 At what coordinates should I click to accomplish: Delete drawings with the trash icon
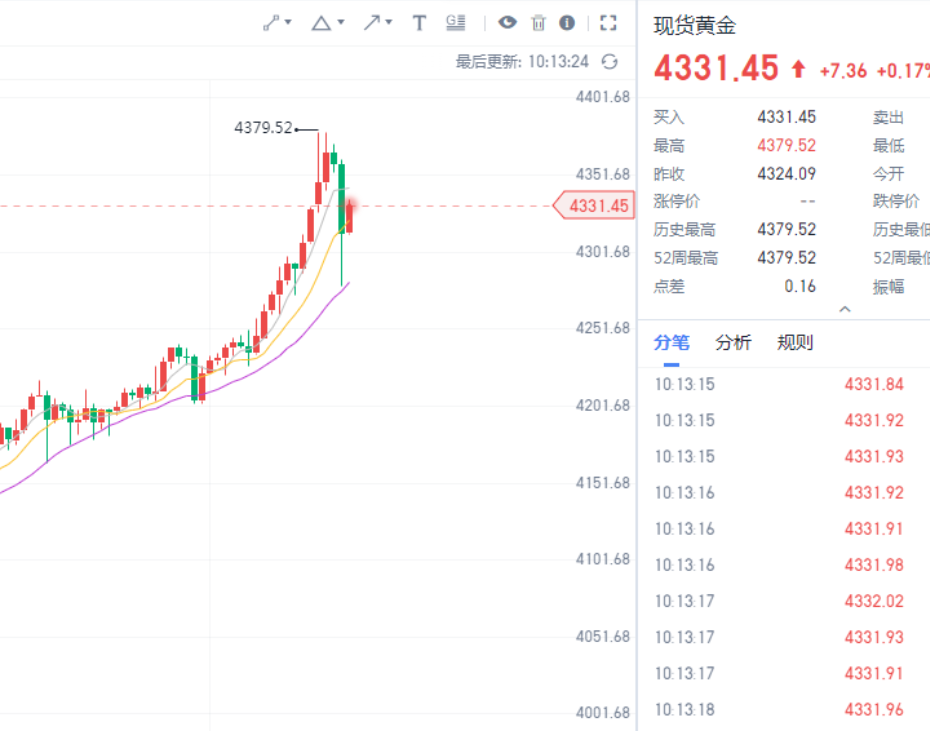(538, 23)
